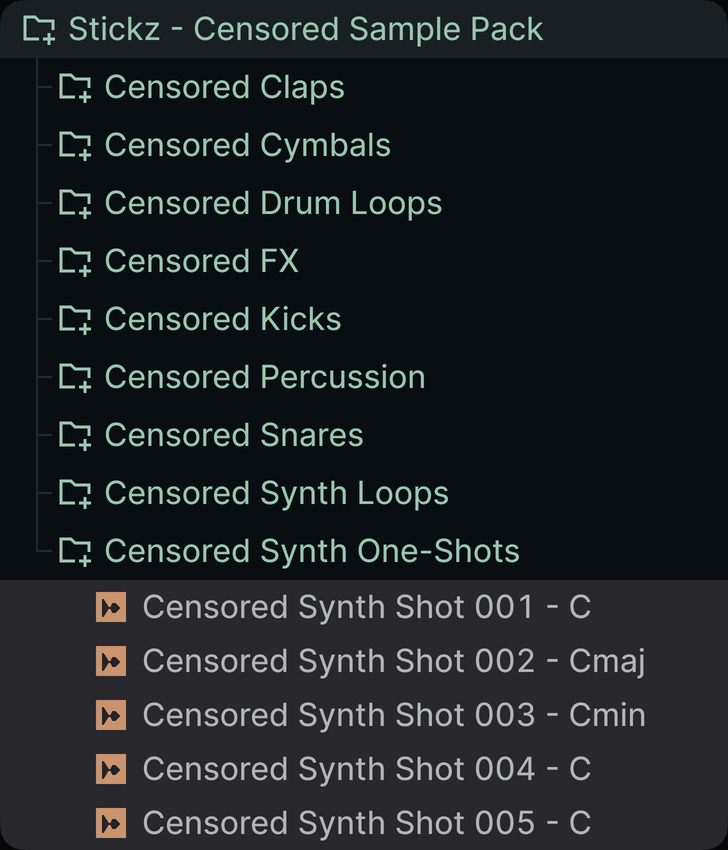The height and width of the screenshot is (850, 728).
Task: Click audio icon of Synth Shot 003 - Cmin
Action: (x=111, y=715)
